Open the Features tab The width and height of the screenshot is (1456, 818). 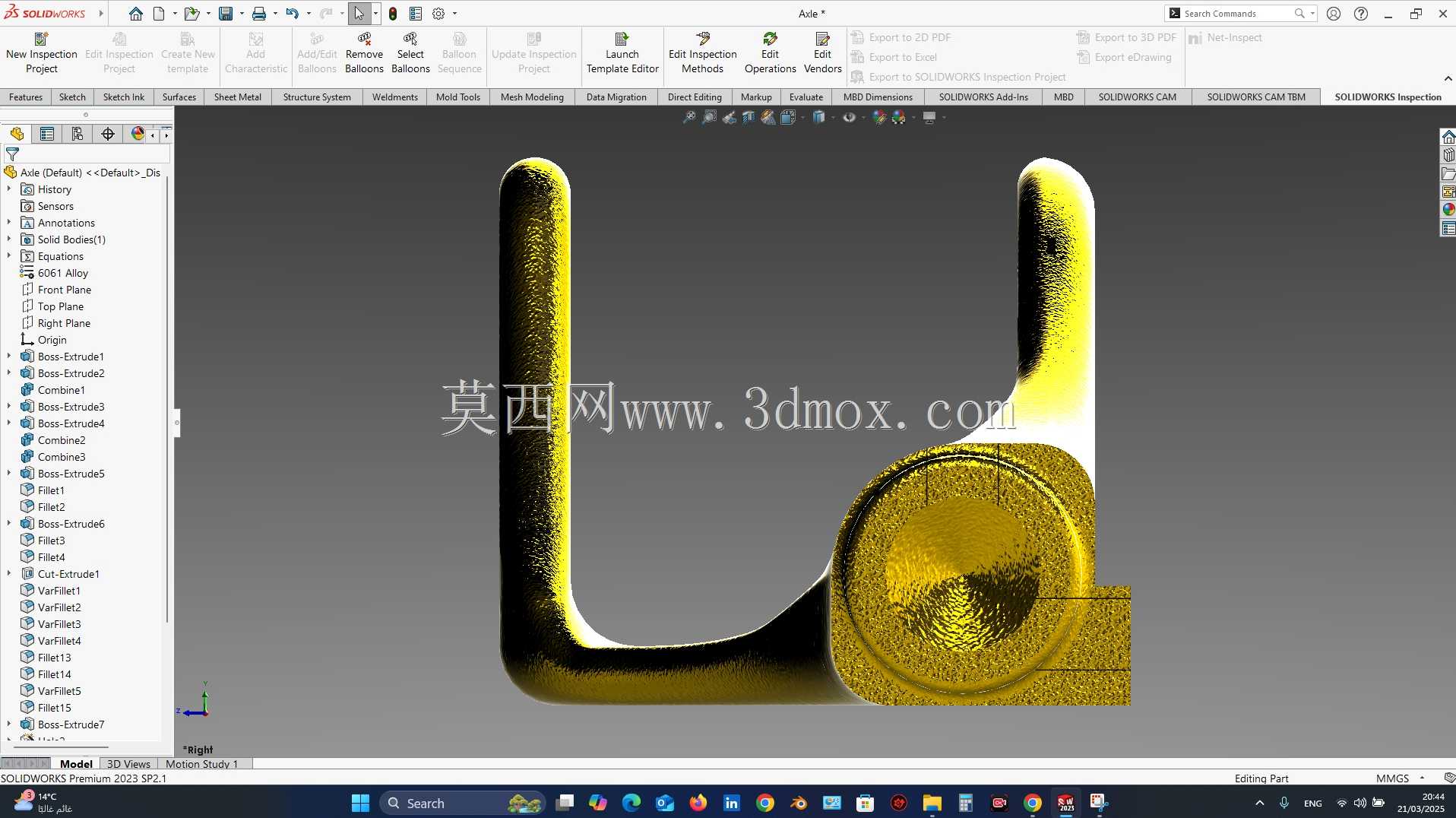pos(26,97)
